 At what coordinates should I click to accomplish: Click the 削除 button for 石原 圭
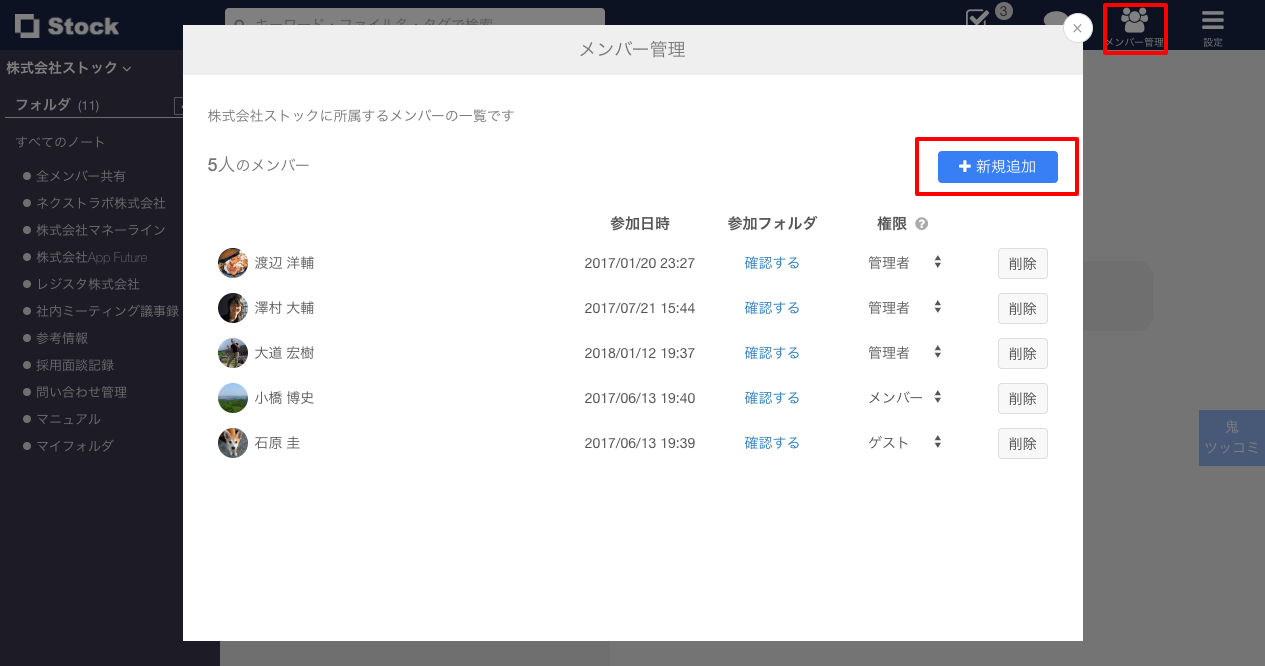[1021, 443]
